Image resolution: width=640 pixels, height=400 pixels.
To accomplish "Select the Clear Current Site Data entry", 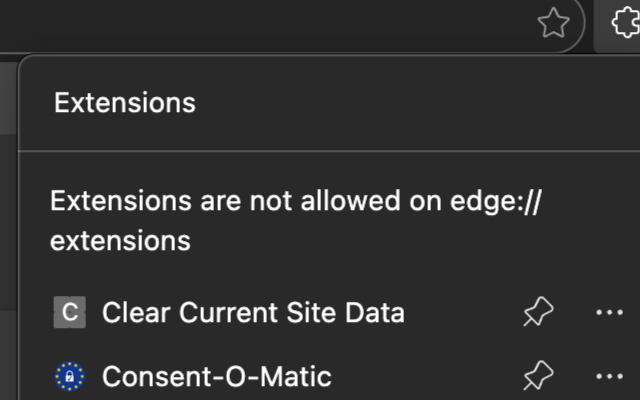I will pos(253,313).
